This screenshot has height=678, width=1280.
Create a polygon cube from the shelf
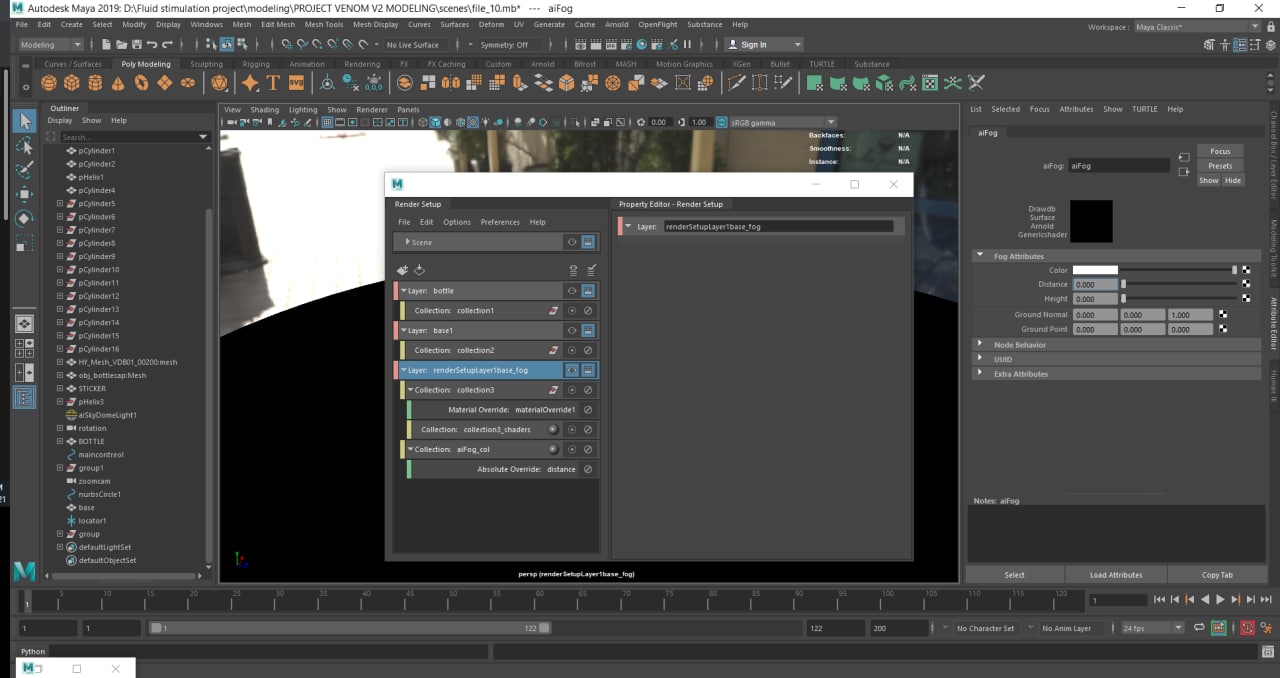point(74,83)
